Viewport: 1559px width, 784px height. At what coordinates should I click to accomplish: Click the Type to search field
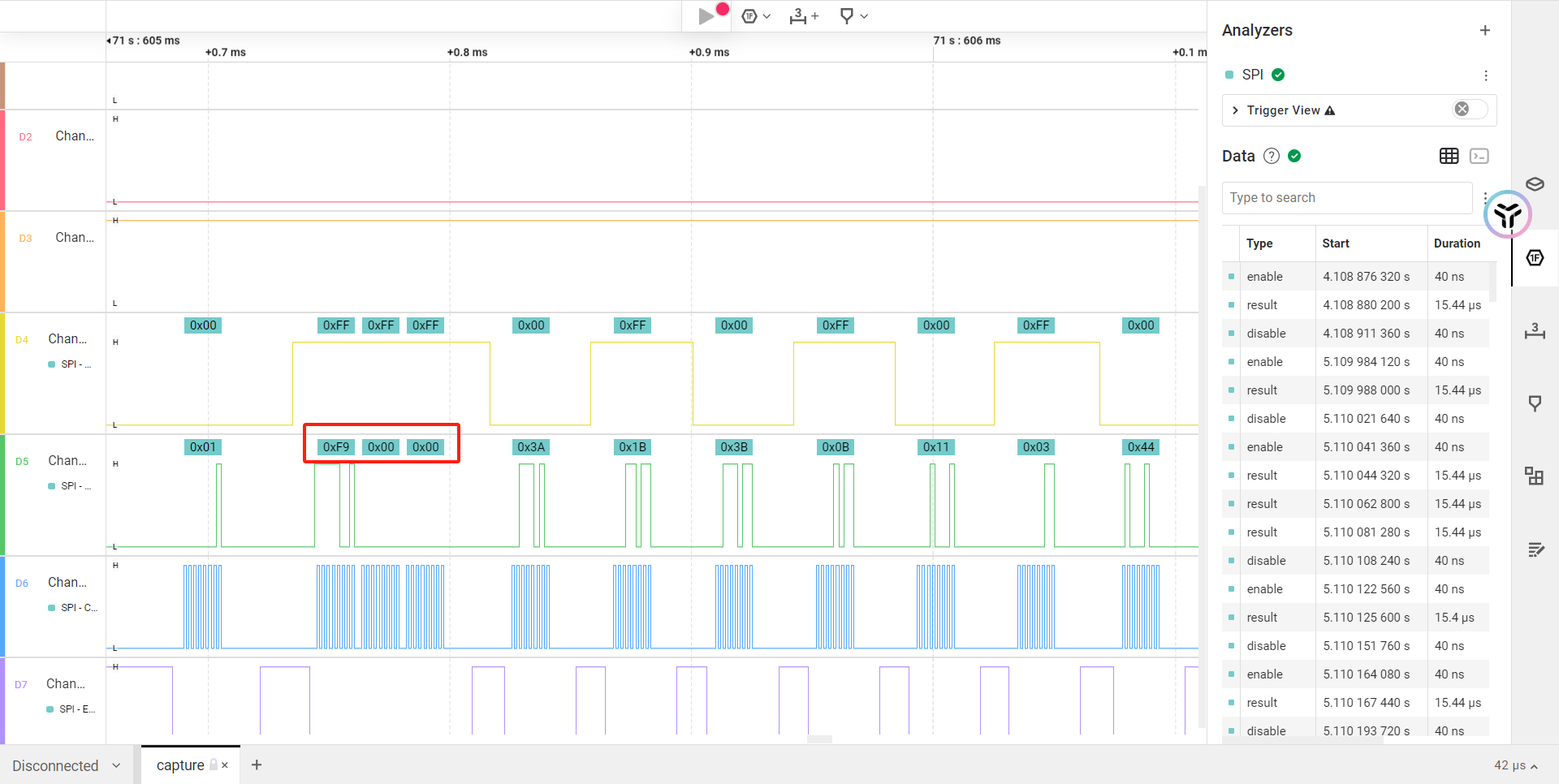point(1346,198)
